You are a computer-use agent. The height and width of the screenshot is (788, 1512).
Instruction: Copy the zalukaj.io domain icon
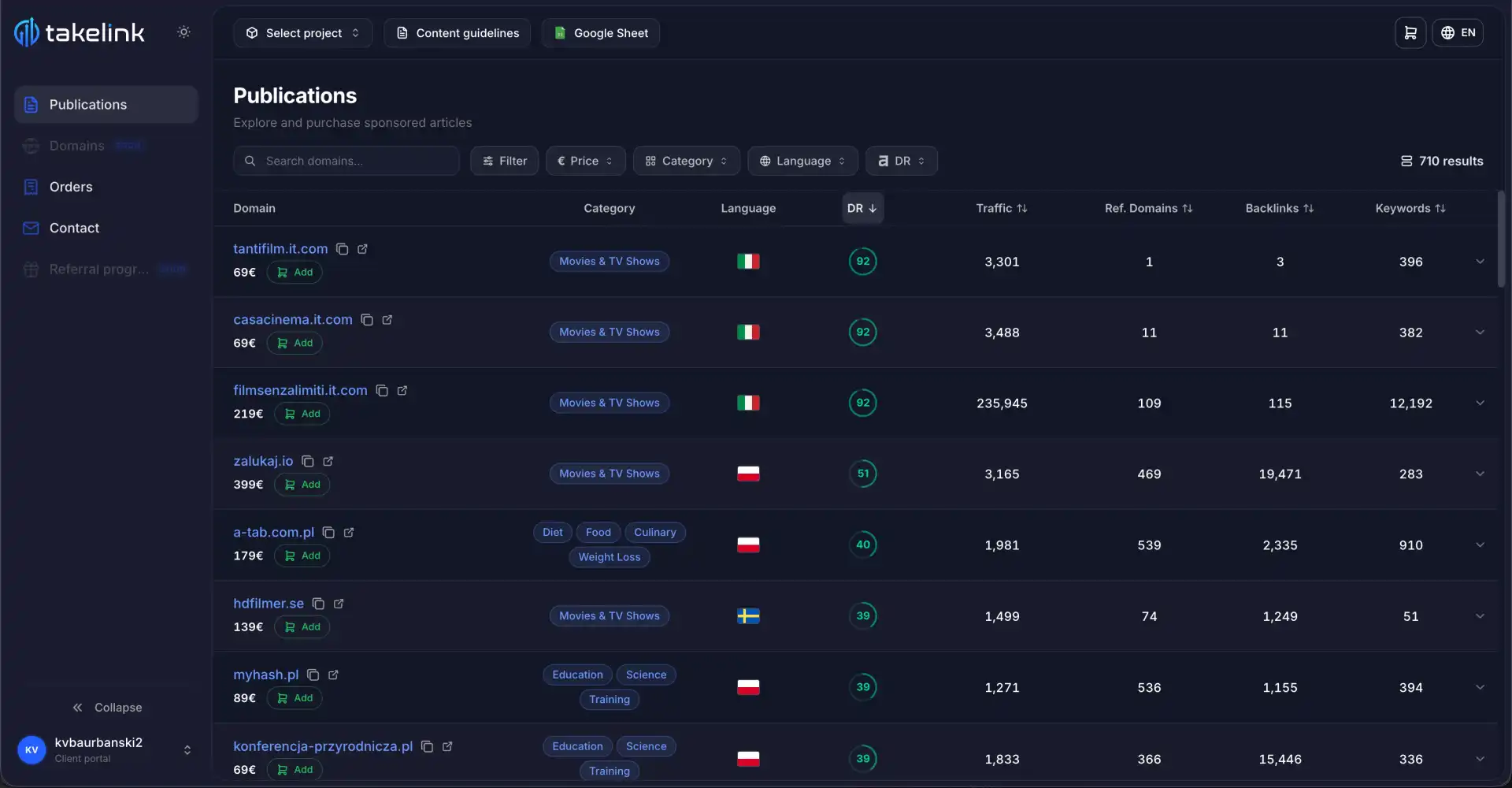coord(308,462)
